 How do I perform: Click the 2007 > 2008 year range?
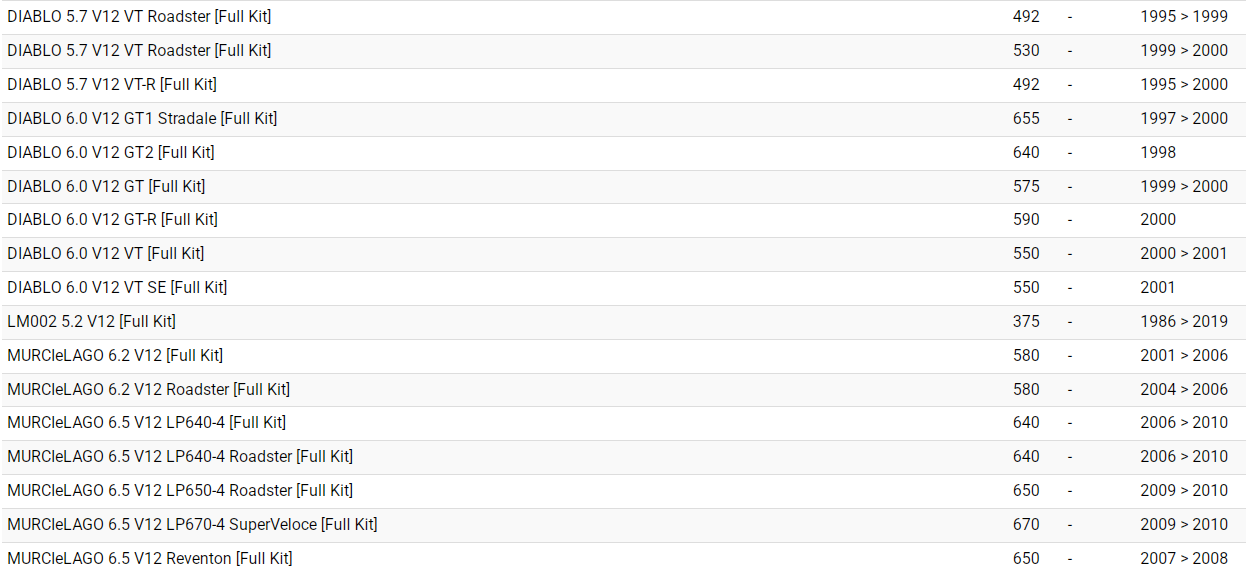click(1184, 559)
